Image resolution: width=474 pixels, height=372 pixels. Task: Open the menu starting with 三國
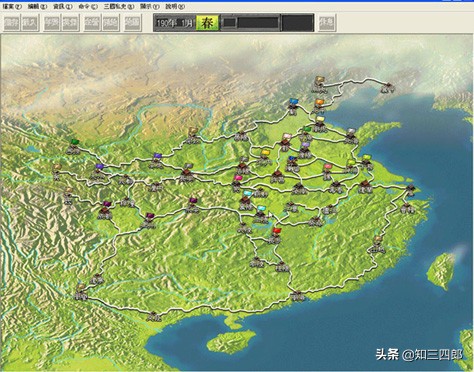118,6
